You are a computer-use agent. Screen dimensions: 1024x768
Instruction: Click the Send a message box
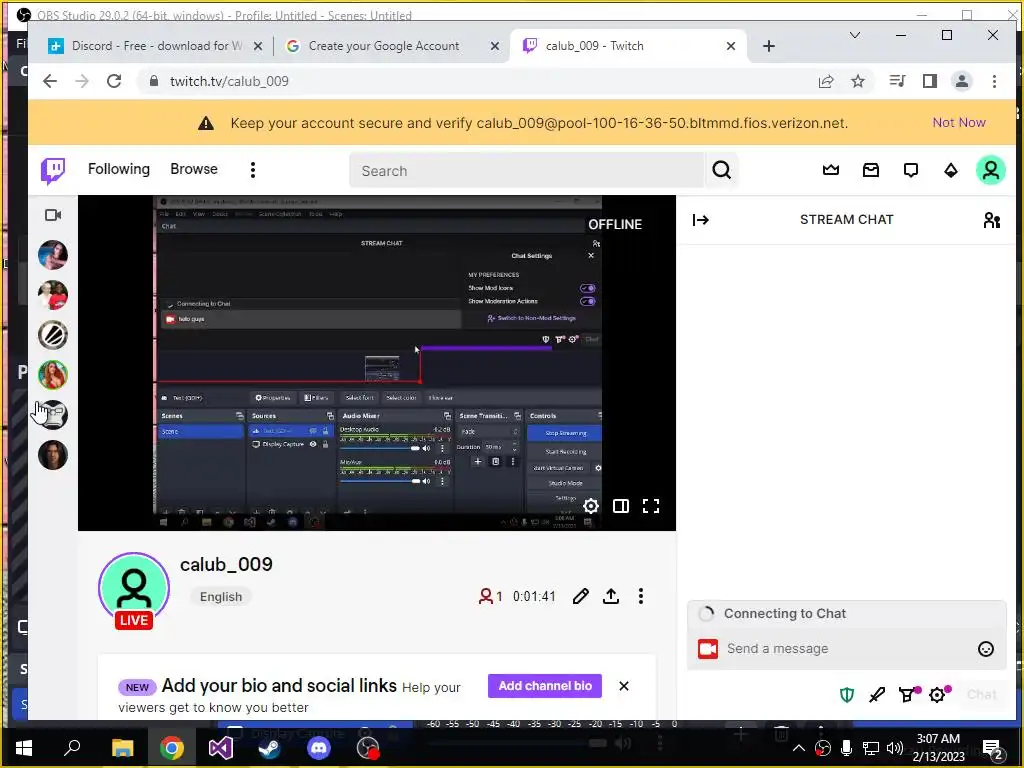[x=847, y=648]
